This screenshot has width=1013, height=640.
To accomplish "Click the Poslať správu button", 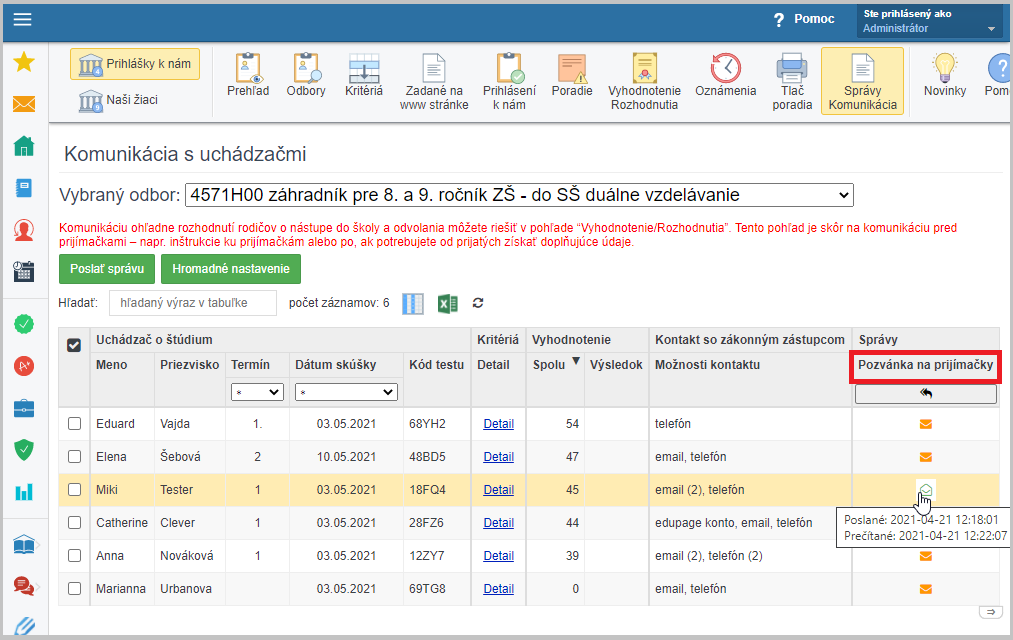I will point(107,269).
